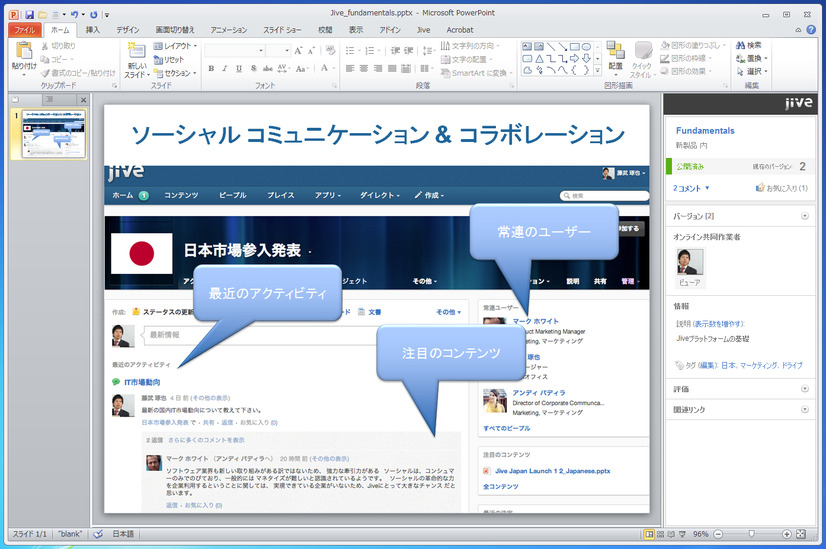Open the Layout (レイアウト) dropdown
Image resolution: width=826 pixels, height=549 pixels.
pyautogui.click(x=175, y=46)
